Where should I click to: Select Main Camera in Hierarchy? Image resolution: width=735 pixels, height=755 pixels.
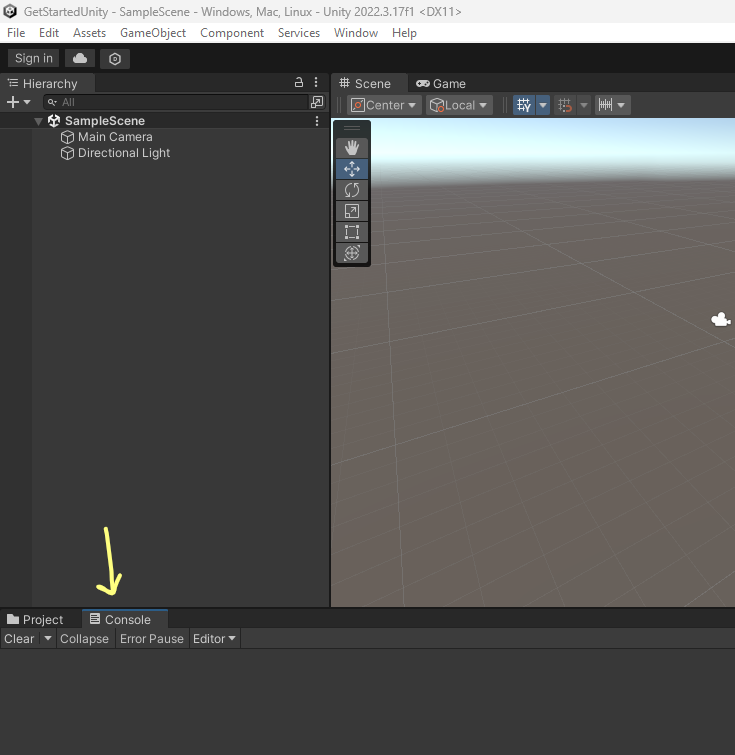[x=115, y=137]
